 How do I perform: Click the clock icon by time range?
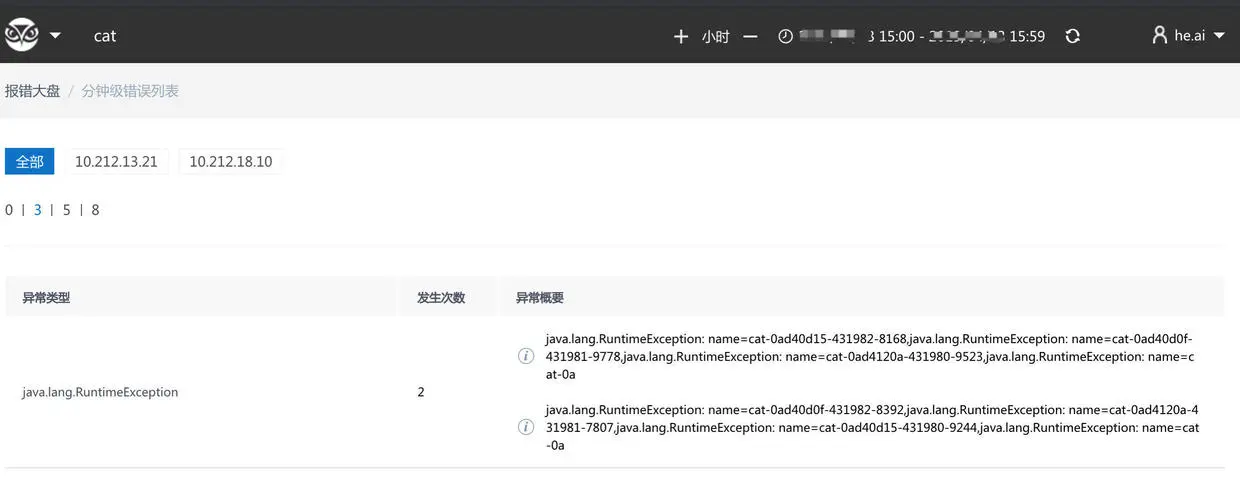point(785,36)
